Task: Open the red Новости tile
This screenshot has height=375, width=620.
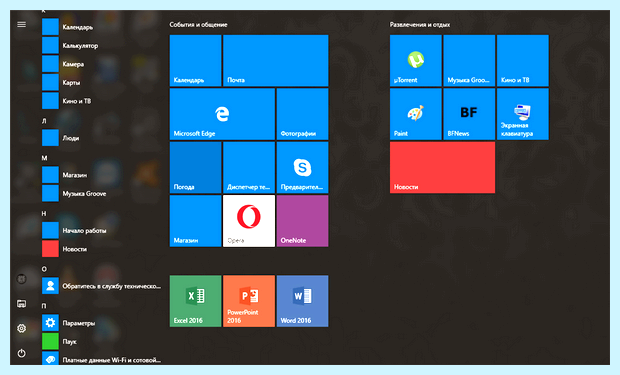Action: pyautogui.click(x=442, y=167)
